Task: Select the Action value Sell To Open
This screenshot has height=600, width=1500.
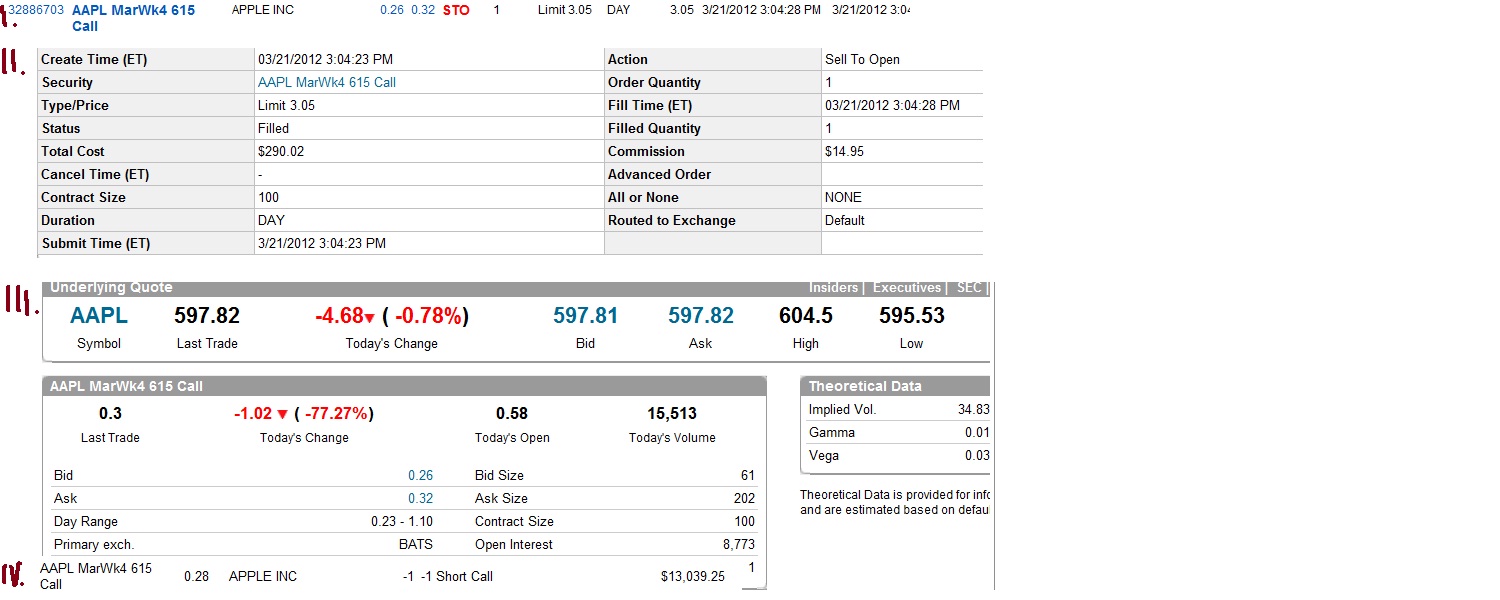Action: (862, 60)
